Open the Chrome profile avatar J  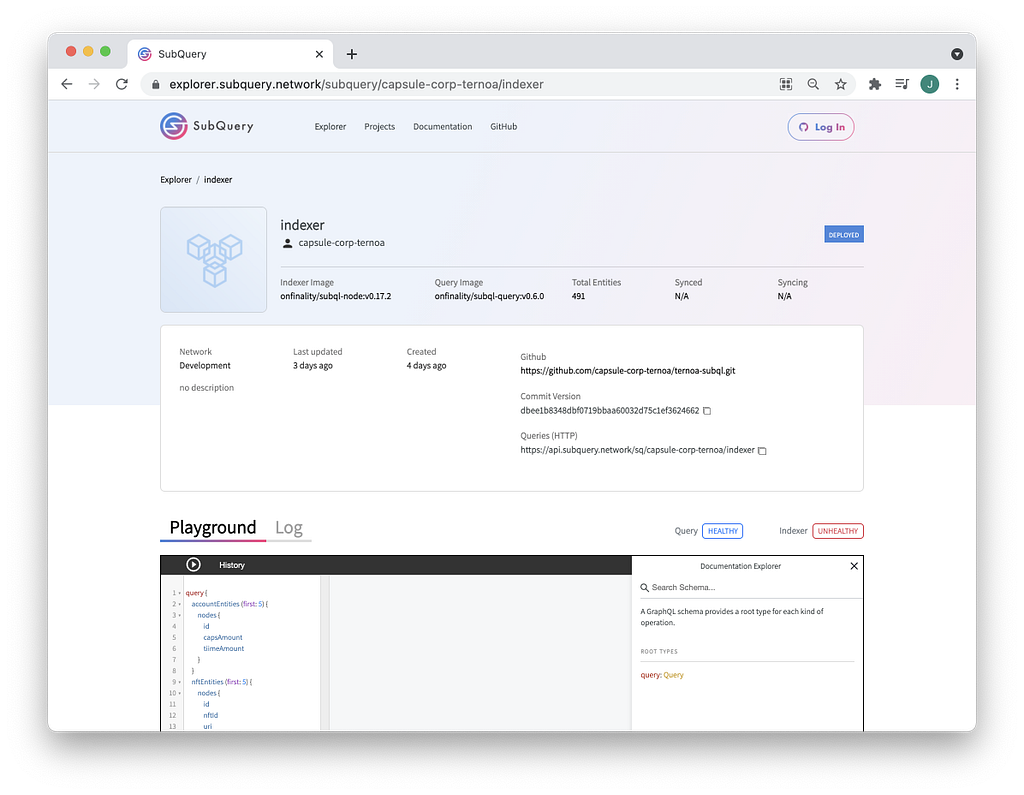[x=929, y=84]
